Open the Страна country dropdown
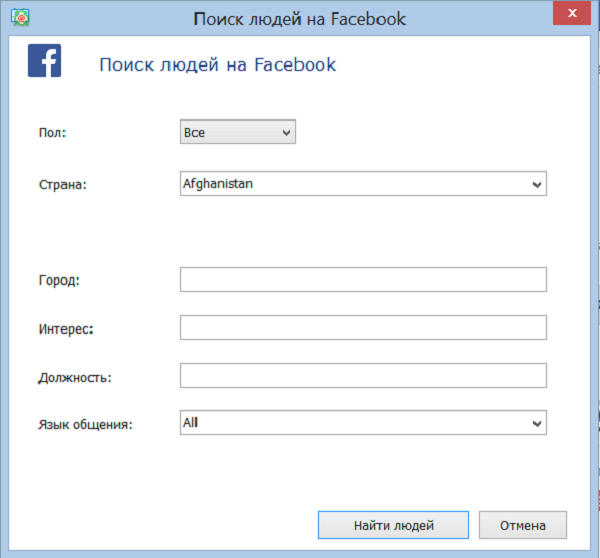Viewport: 600px width, 558px height. point(363,184)
